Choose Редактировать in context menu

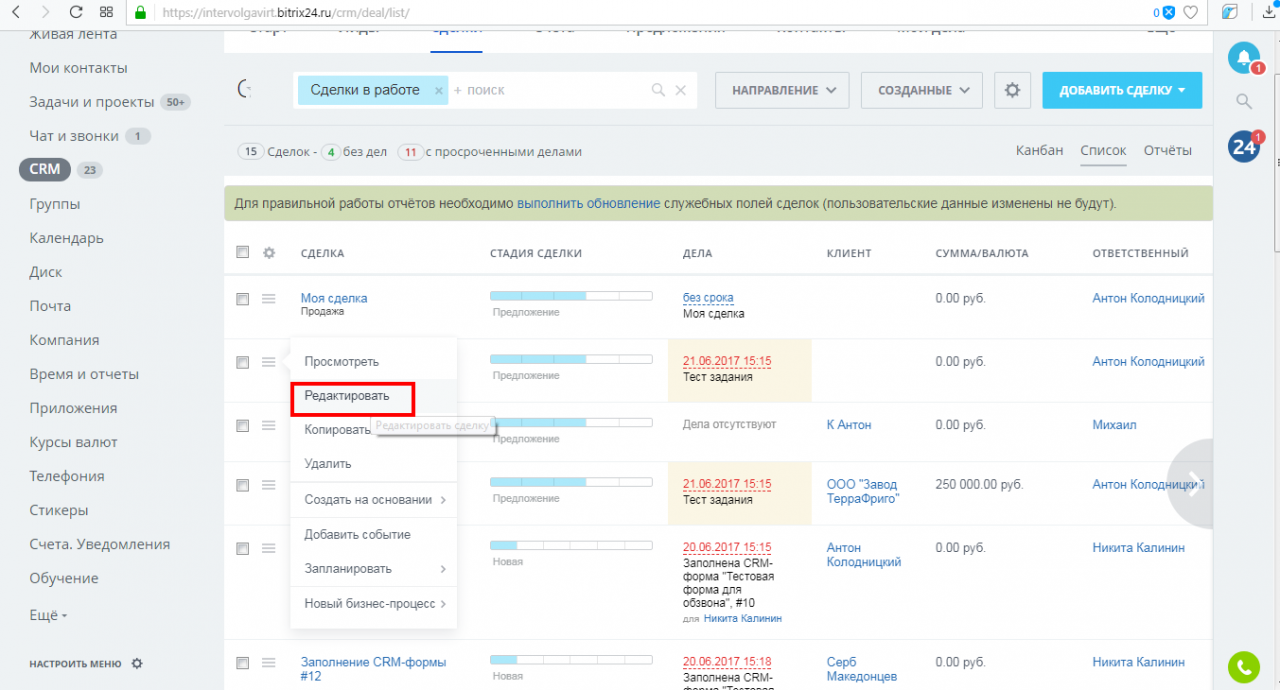347,396
